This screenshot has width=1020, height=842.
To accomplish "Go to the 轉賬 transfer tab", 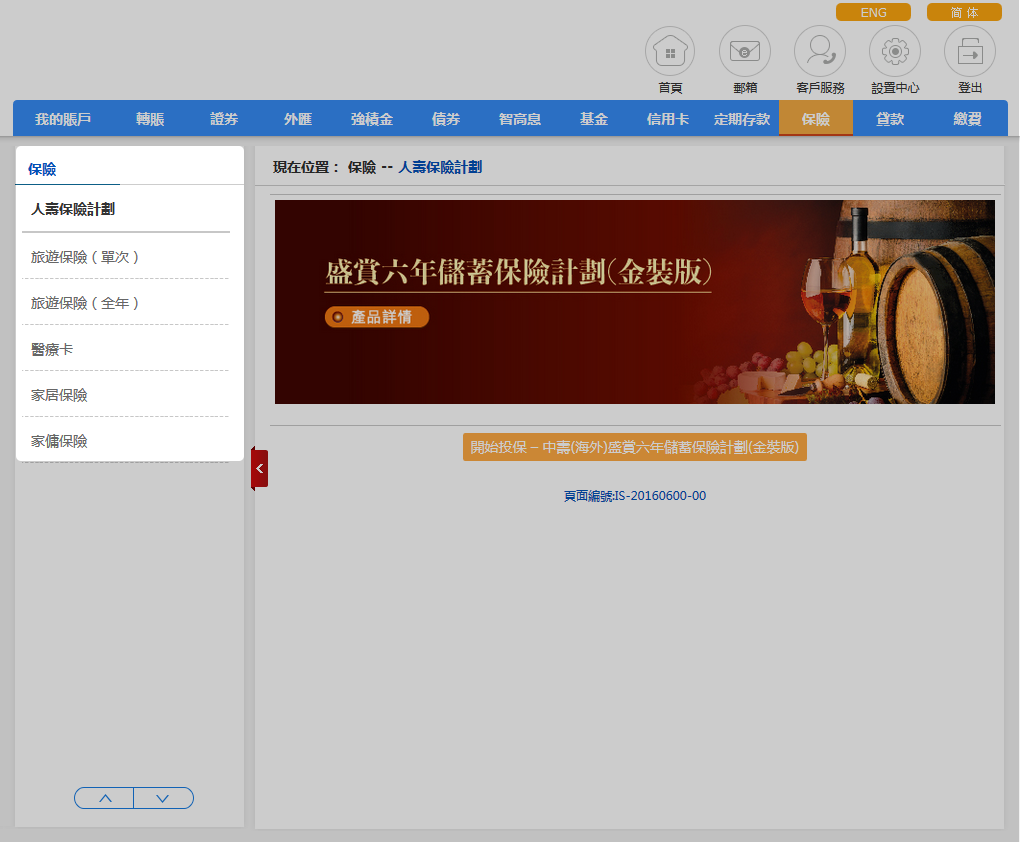I will 150,119.
